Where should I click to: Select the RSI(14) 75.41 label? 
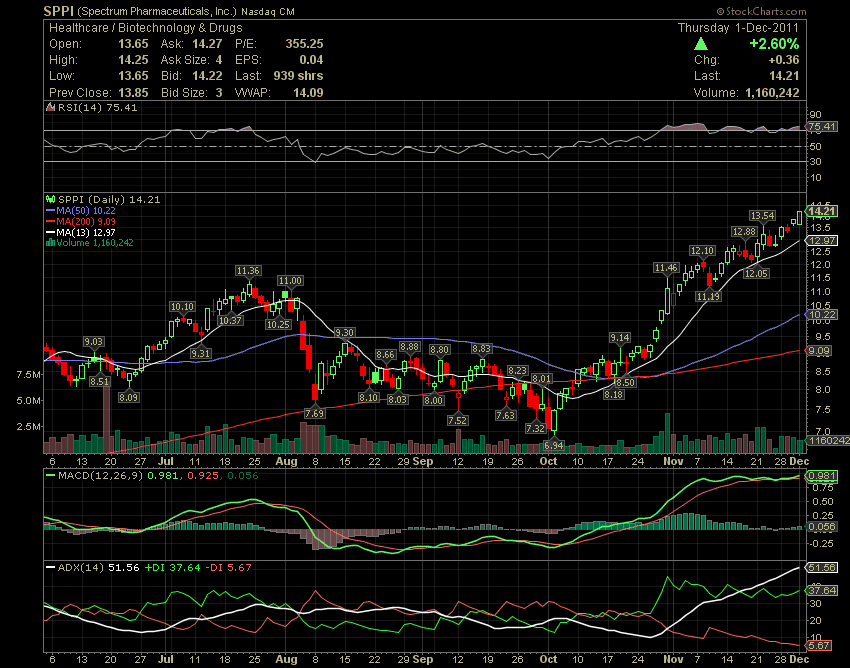[x=90, y=108]
